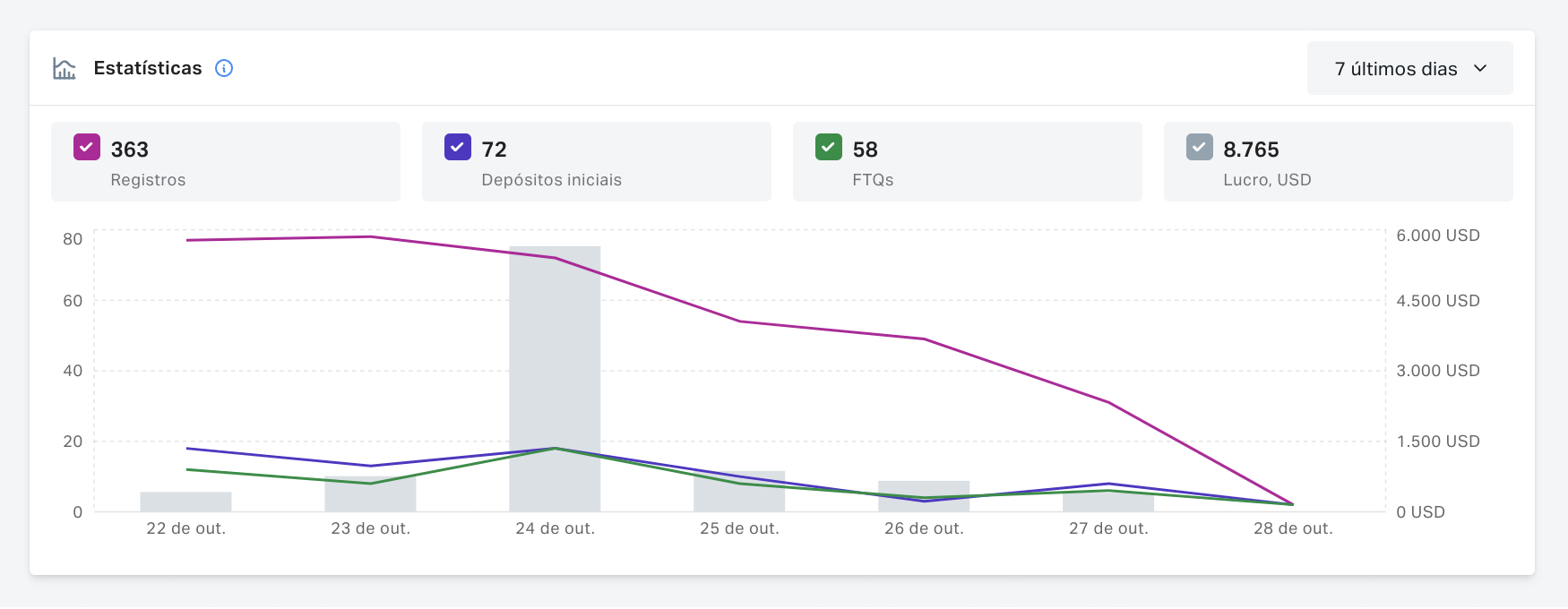Hide the Lucro, USD gray checkbox
Image resolution: width=1568 pixels, height=609 pixels.
tap(1200, 147)
